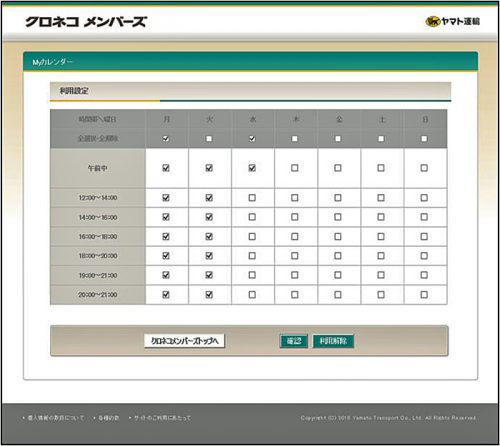This screenshot has height=446, width=500.
Task: Check the select-all checkbox for Tuesday (火)
Action: click(209, 139)
